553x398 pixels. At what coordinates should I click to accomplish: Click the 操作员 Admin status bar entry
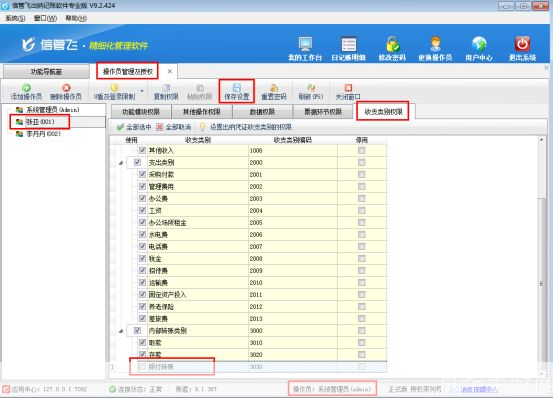click(332, 389)
